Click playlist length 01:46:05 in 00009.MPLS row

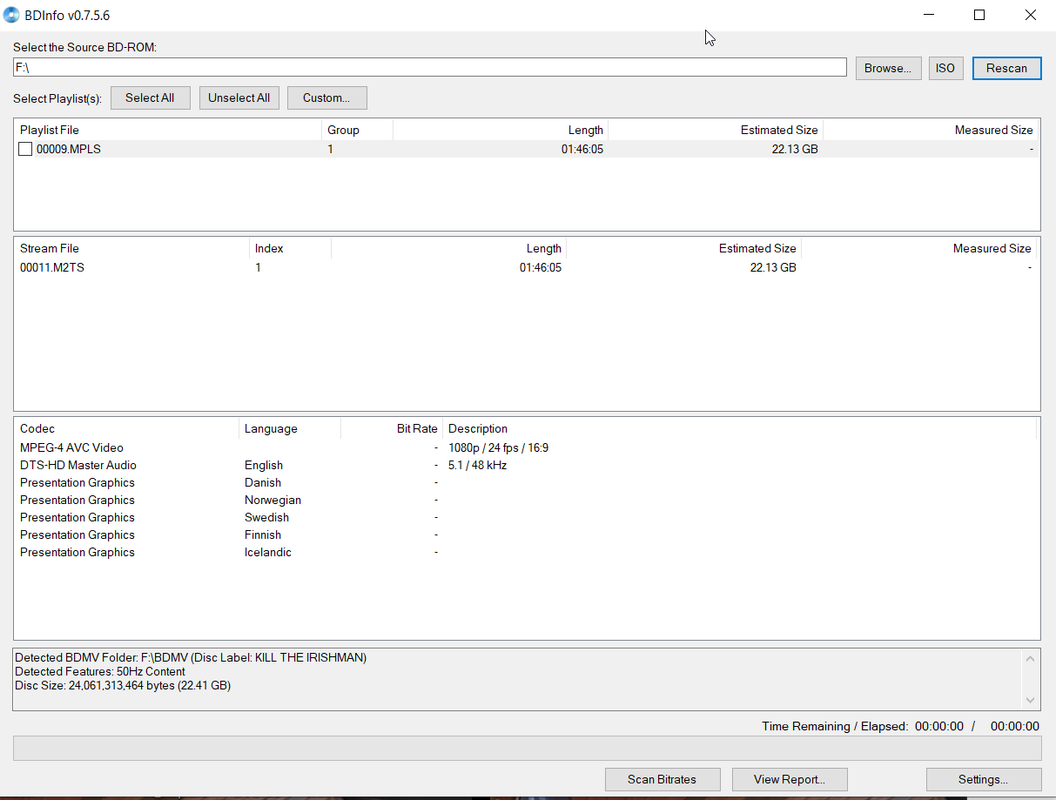pos(583,149)
